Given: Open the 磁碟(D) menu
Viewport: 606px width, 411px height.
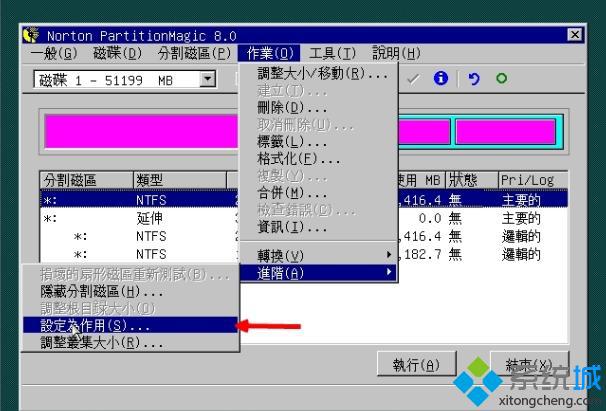Looking at the screenshot, I should pos(117,53).
